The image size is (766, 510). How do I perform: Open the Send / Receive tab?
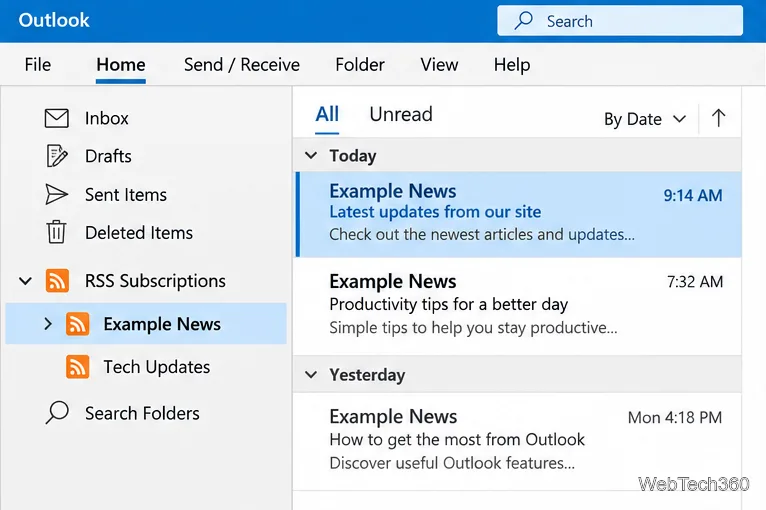coord(242,64)
